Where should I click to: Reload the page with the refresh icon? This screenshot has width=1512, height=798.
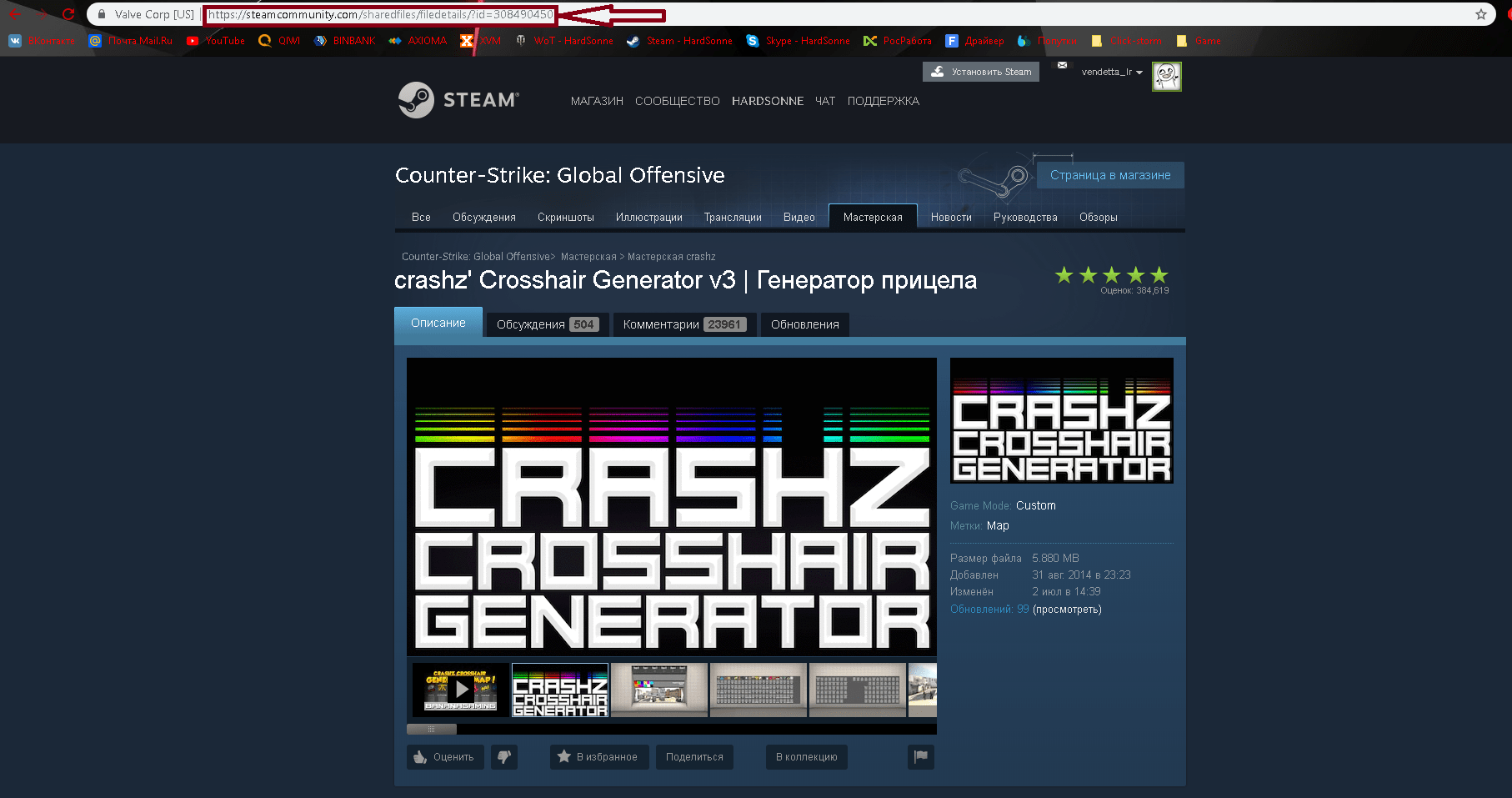[68, 14]
